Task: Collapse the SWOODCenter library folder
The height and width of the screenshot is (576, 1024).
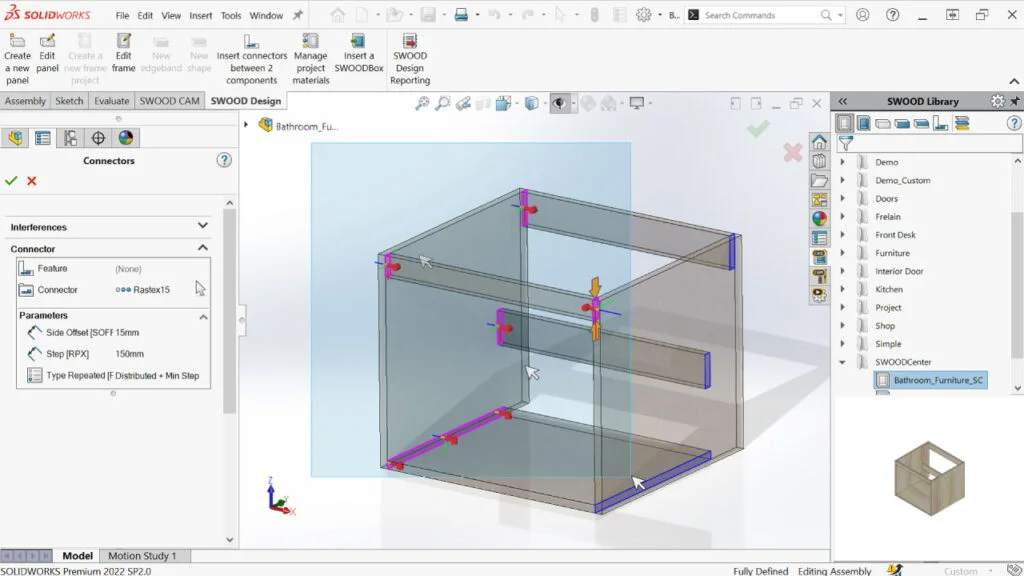Action: click(x=842, y=362)
